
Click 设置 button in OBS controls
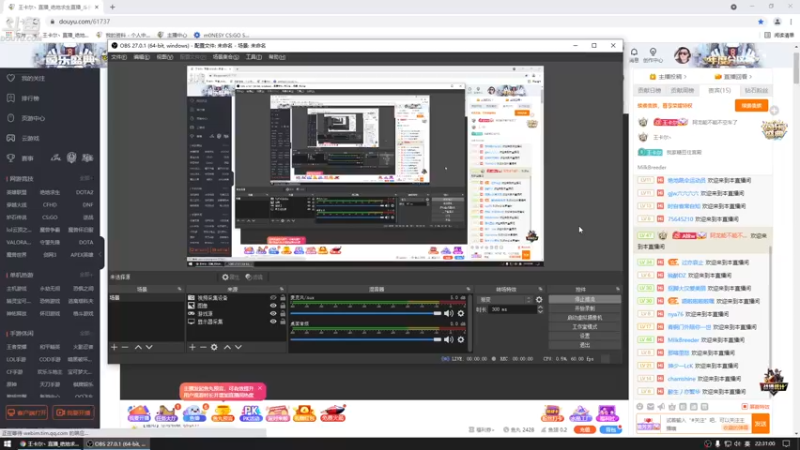point(585,336)
